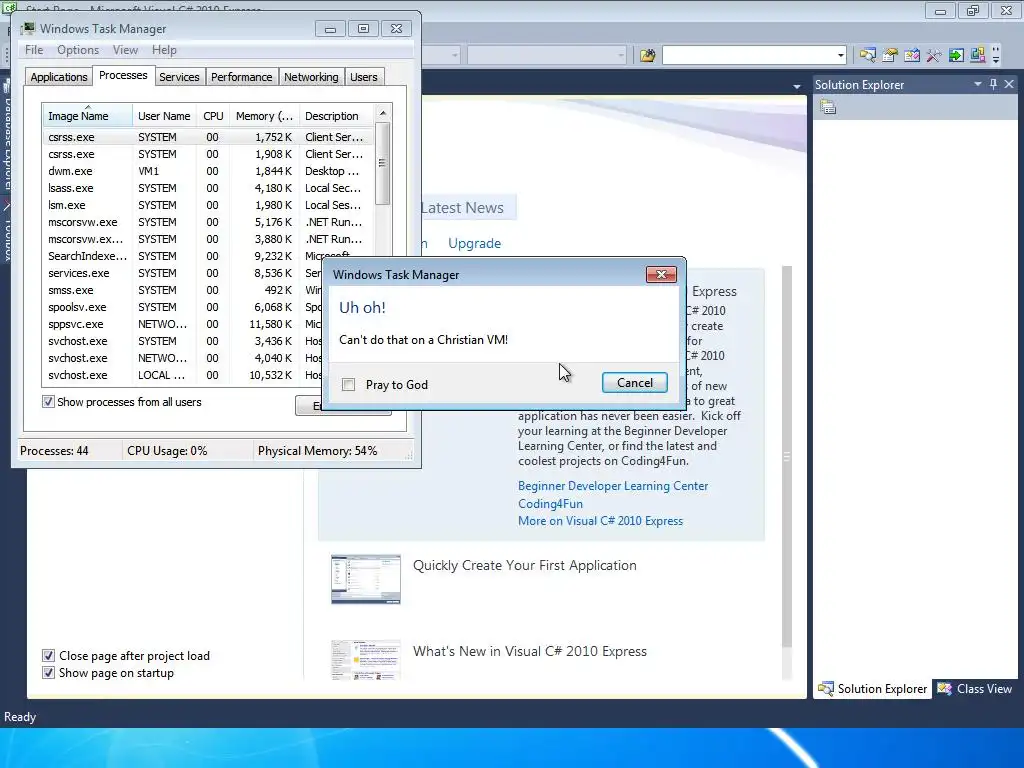Click the Properties icon inside Solution Explorer panel
1024x768 pixels.
pyautogui.click(x=828, y=107)
